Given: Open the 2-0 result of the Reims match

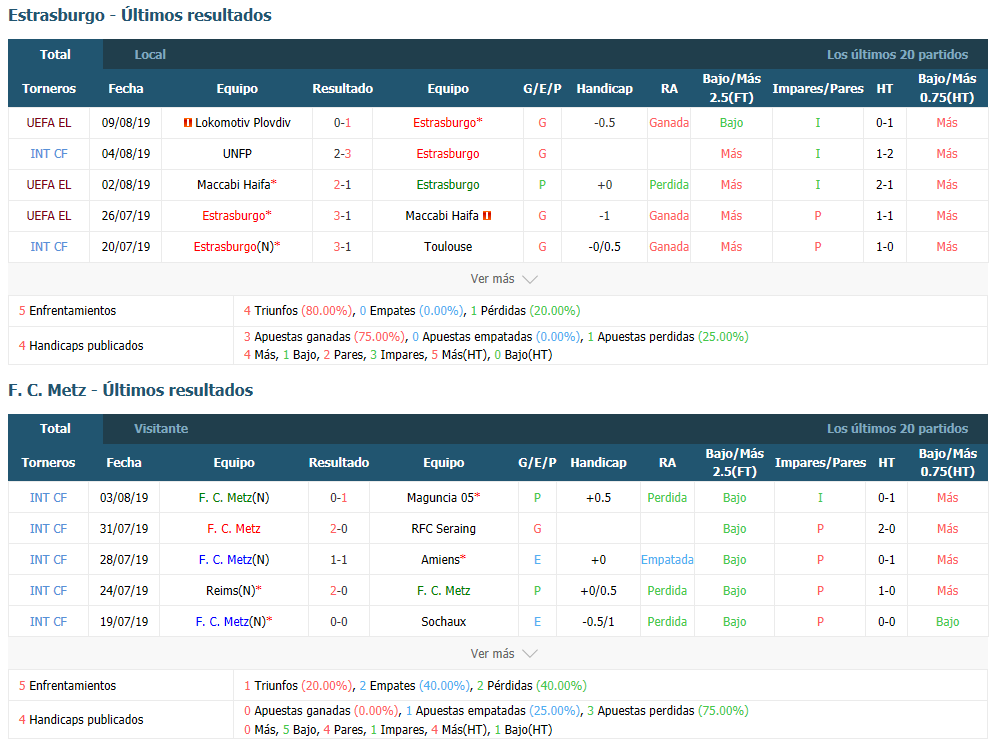Looking at the screenshot, I should pos(339,591).
